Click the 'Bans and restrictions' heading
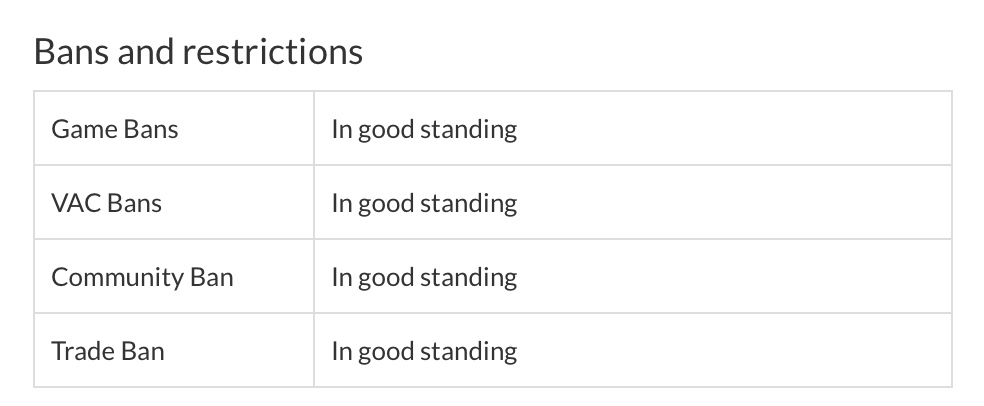Screen dimensions: 984x406 pyautogui.click(x=198, y=51)
